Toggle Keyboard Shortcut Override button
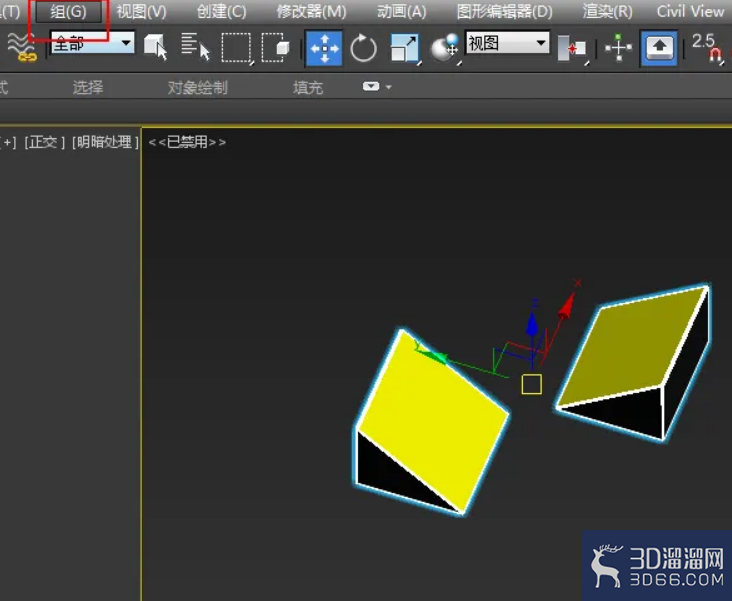The height and width of the screenshot is (601, 732). pos(659,48)
